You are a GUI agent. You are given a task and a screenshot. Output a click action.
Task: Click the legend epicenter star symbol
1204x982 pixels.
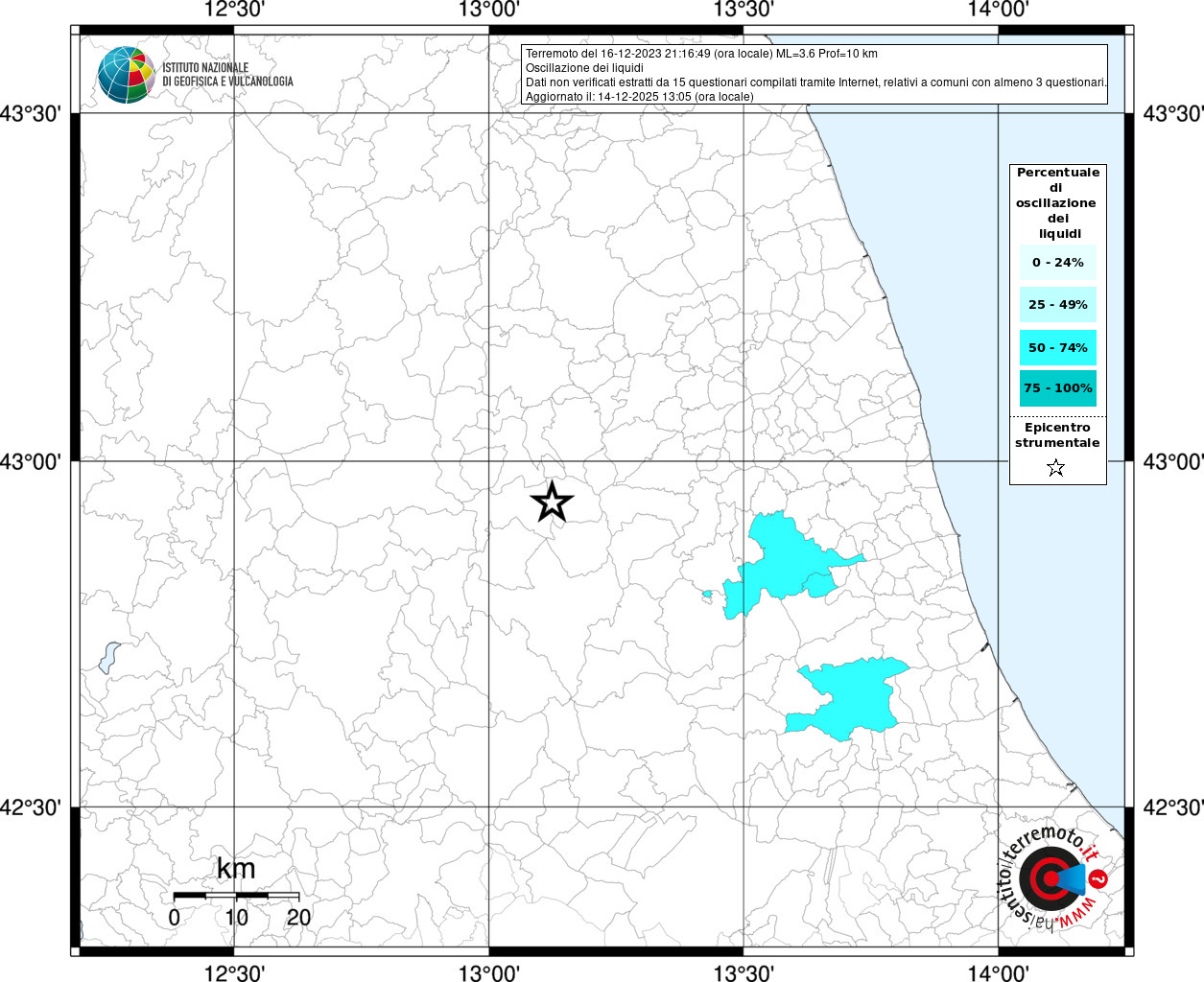(1056, 468)
